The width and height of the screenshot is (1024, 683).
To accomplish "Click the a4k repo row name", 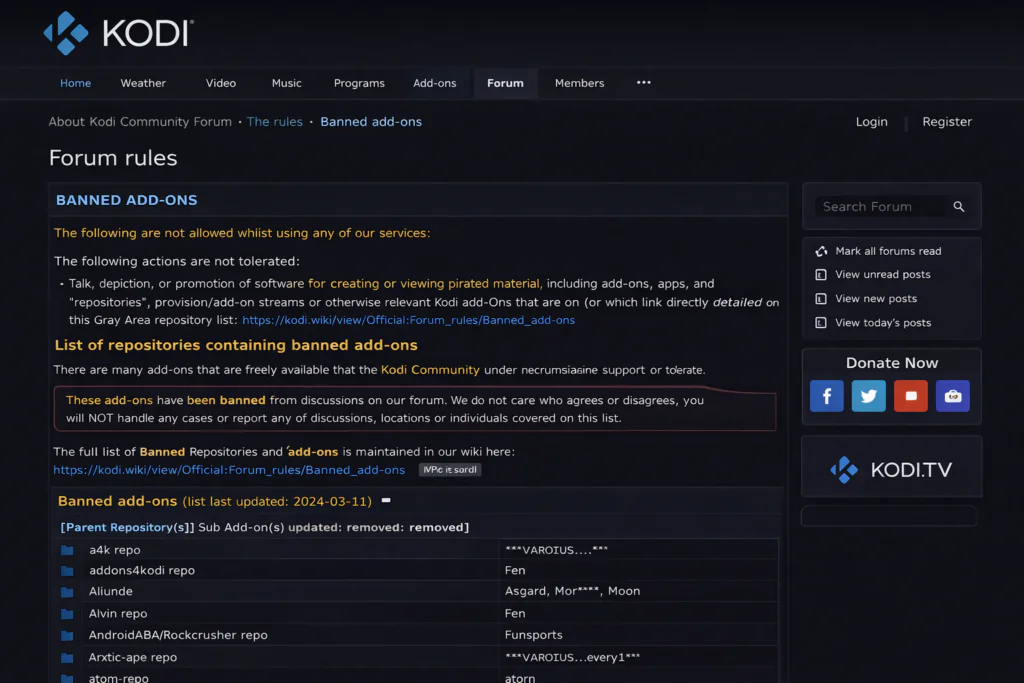I will pos(115,550).
